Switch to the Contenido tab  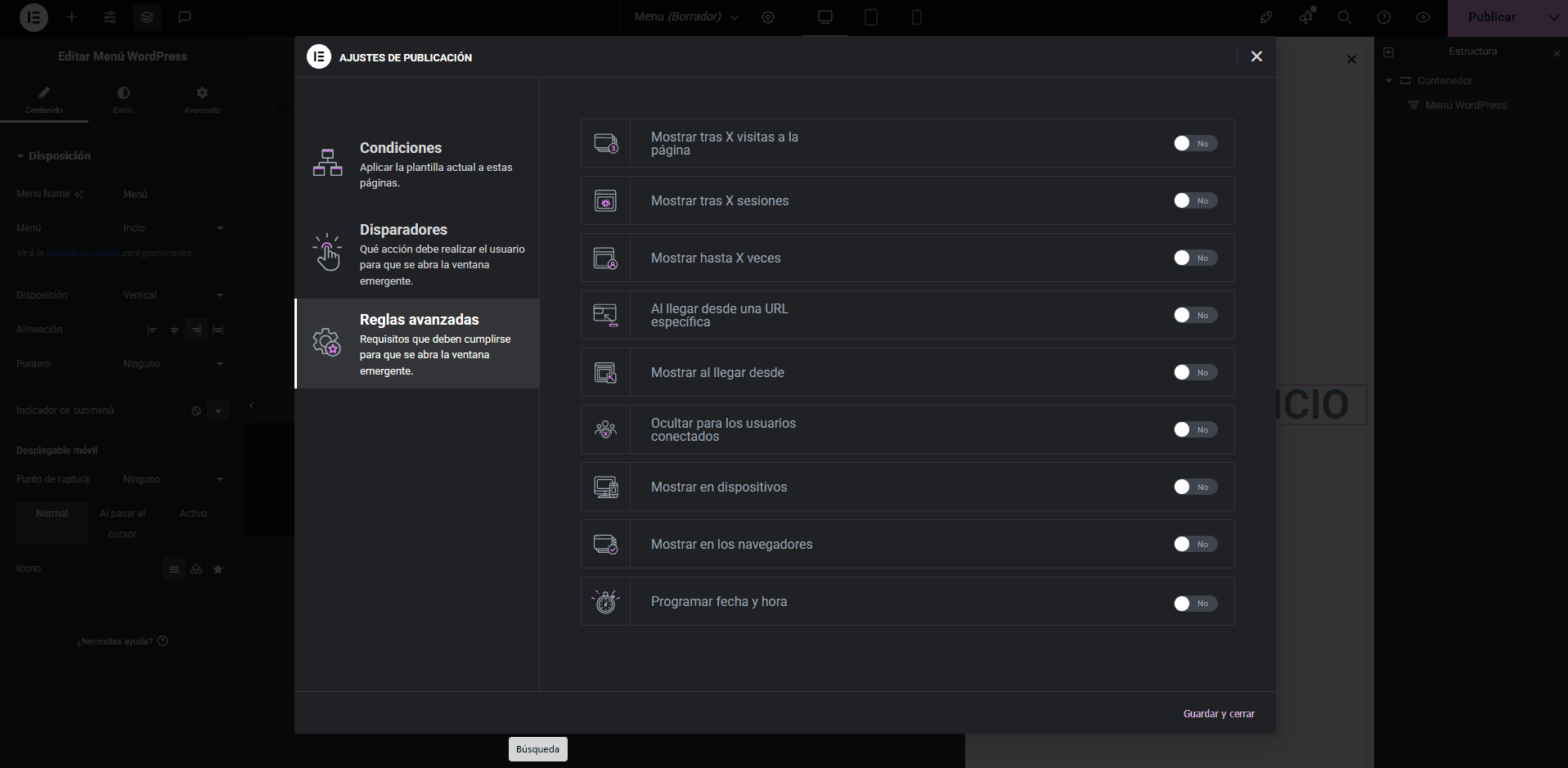[x=44, y=99]
